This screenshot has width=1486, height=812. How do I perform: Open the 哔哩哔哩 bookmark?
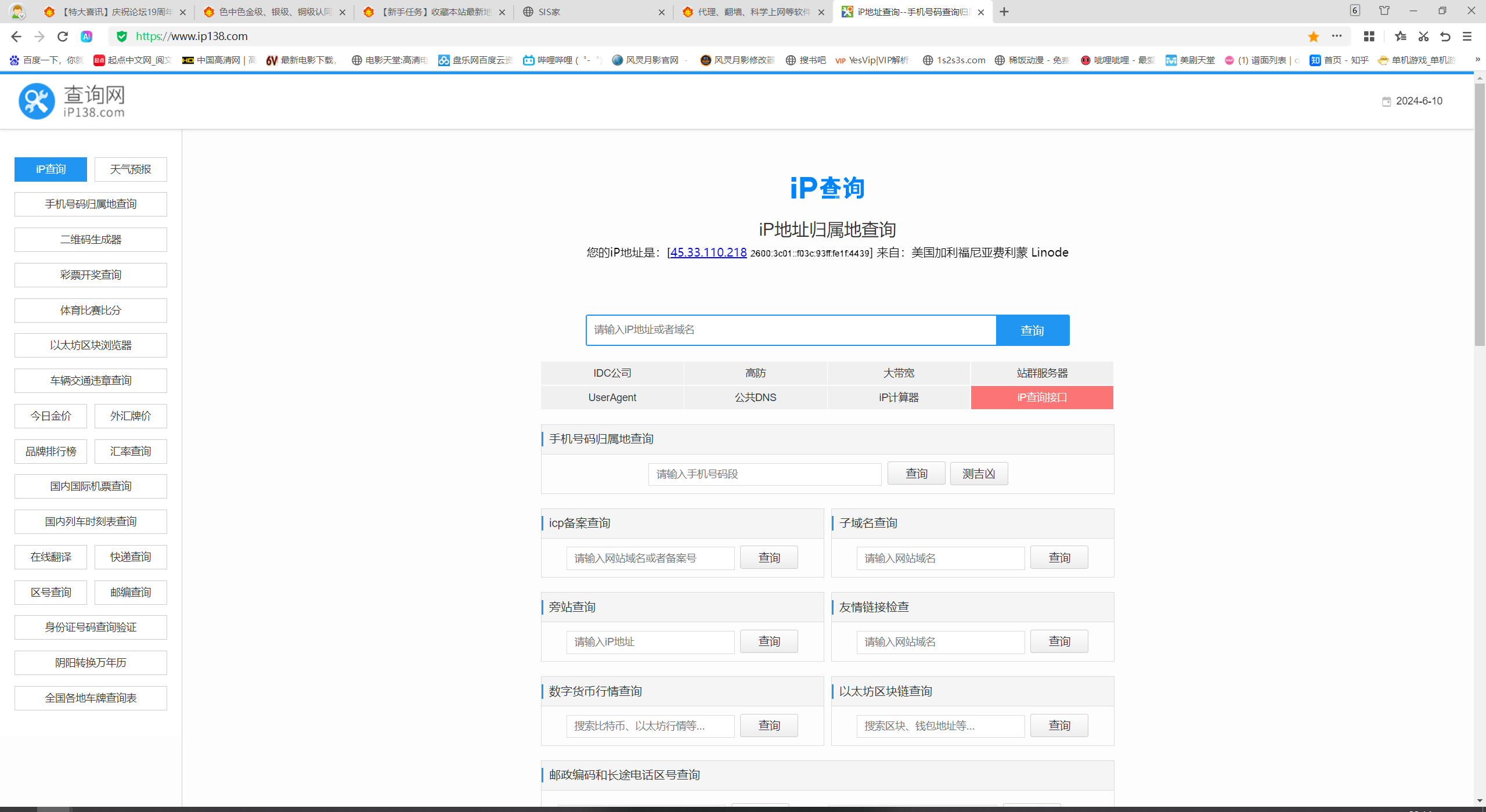[x=561, y=60]
